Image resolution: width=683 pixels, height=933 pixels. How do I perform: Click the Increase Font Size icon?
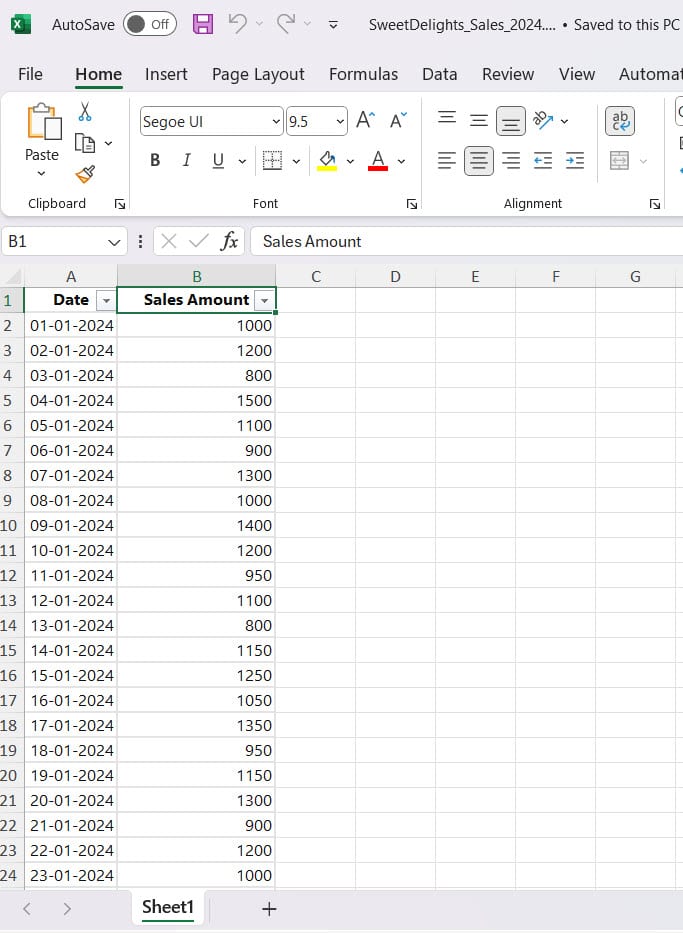click(366, 120)
